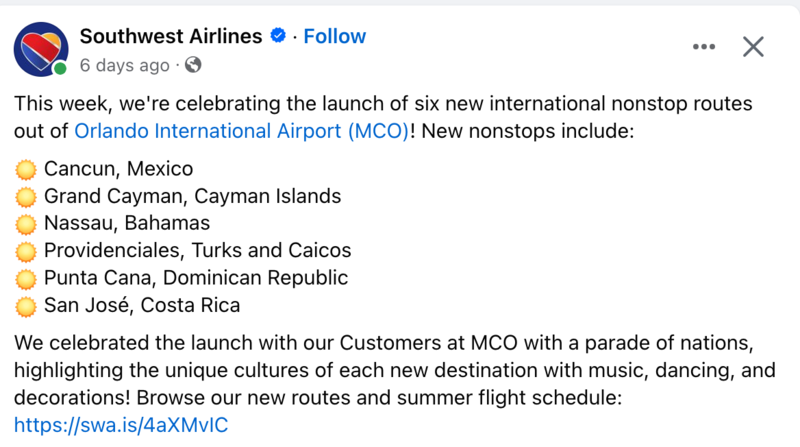Click the Southwest Airlines page name
Screen dimensions: 800x447
[171, 36]
